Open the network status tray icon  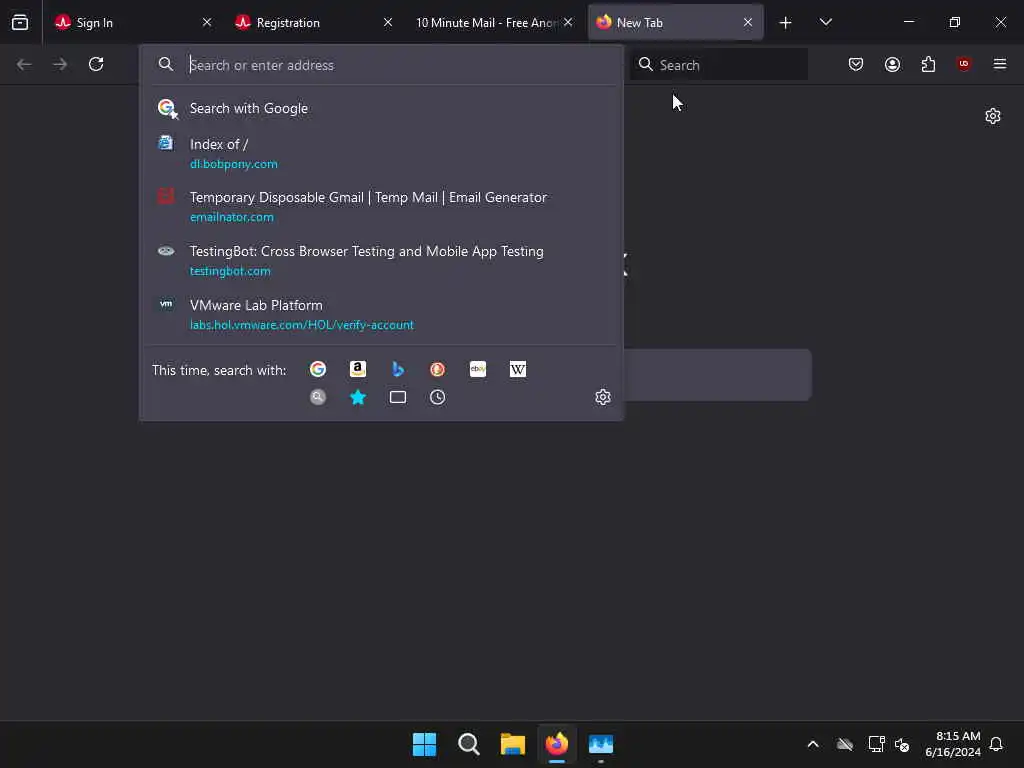(876, 744)
